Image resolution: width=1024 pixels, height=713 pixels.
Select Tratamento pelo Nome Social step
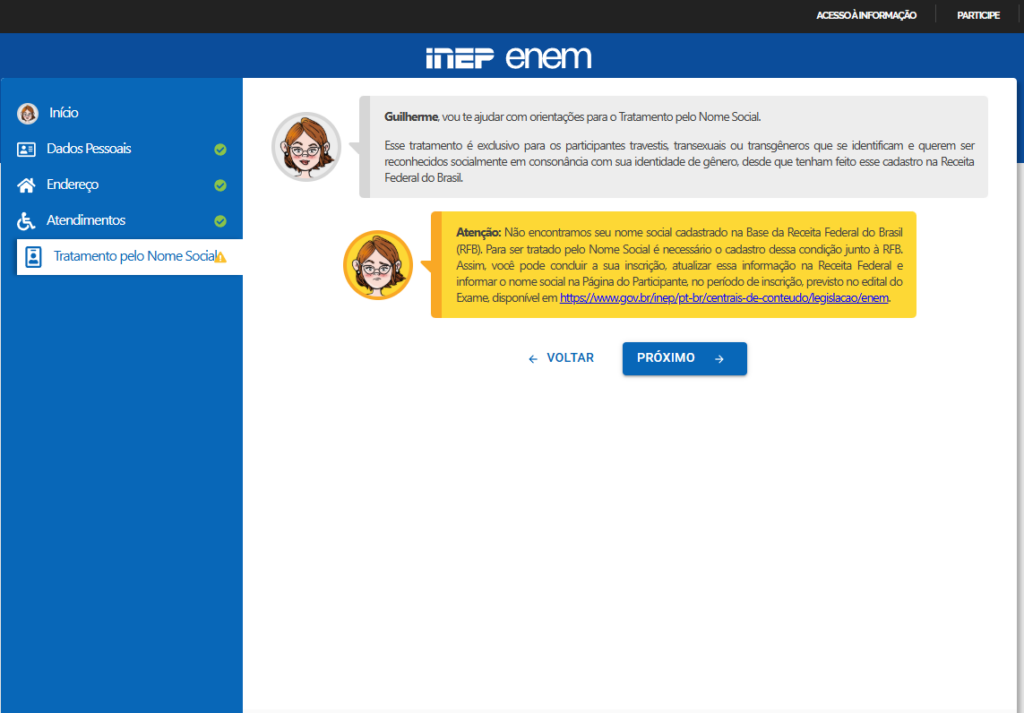[129, 257]
